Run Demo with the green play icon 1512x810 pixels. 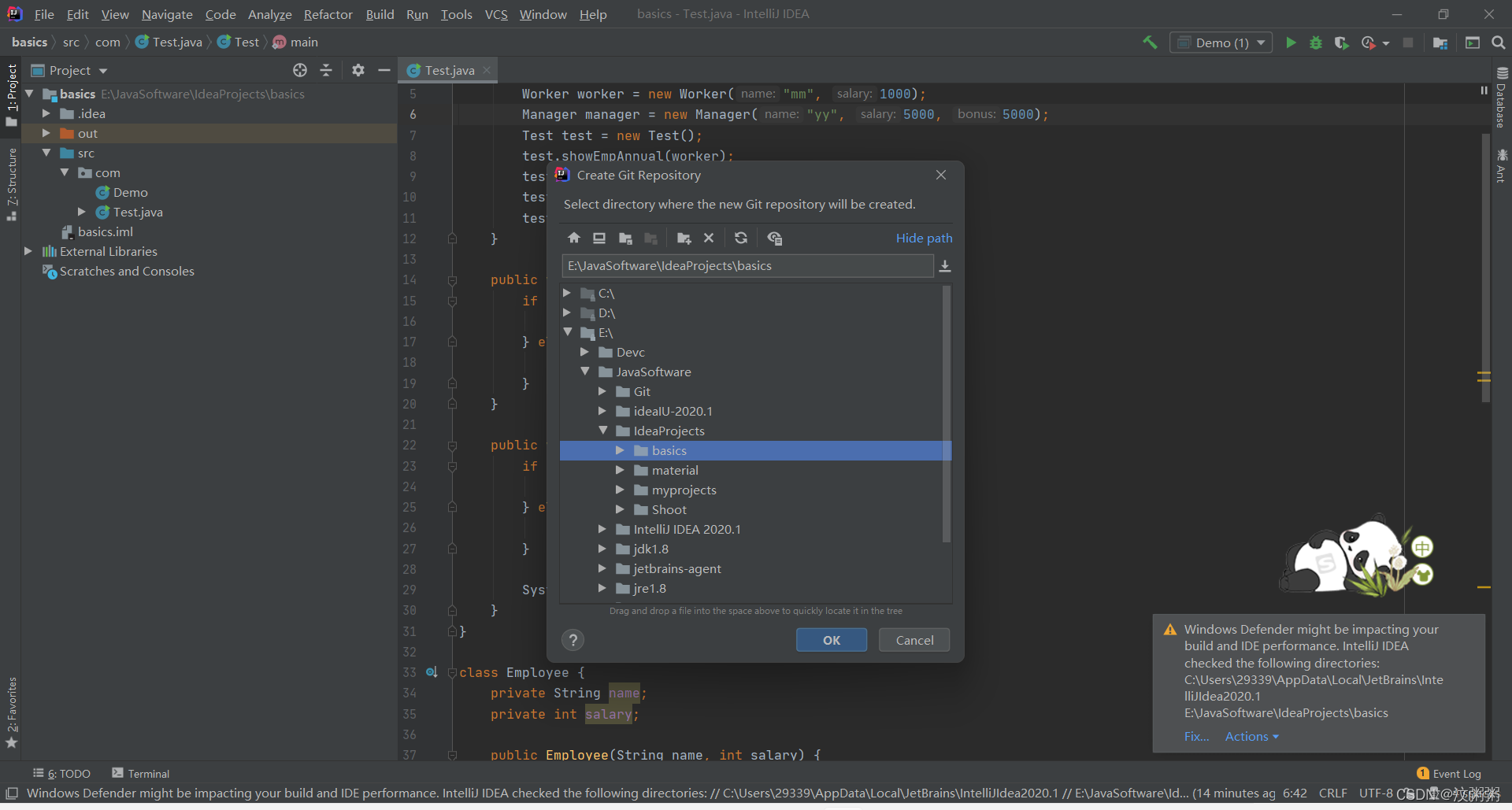[1291, 43]
